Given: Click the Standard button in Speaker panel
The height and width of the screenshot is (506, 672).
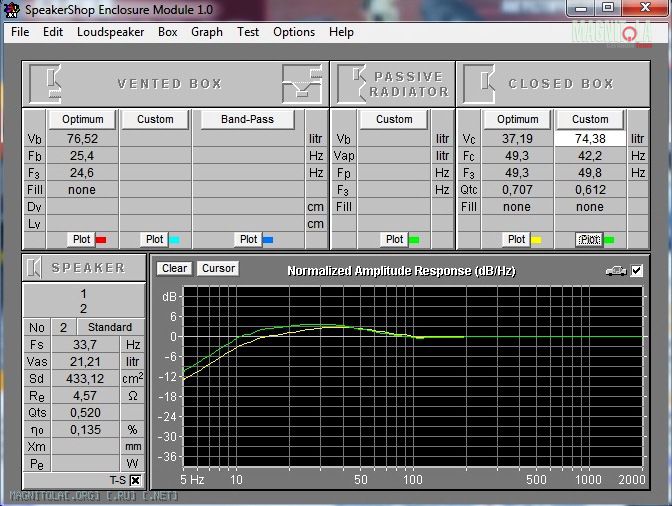Looking at the screenshot, I should 110,327.
